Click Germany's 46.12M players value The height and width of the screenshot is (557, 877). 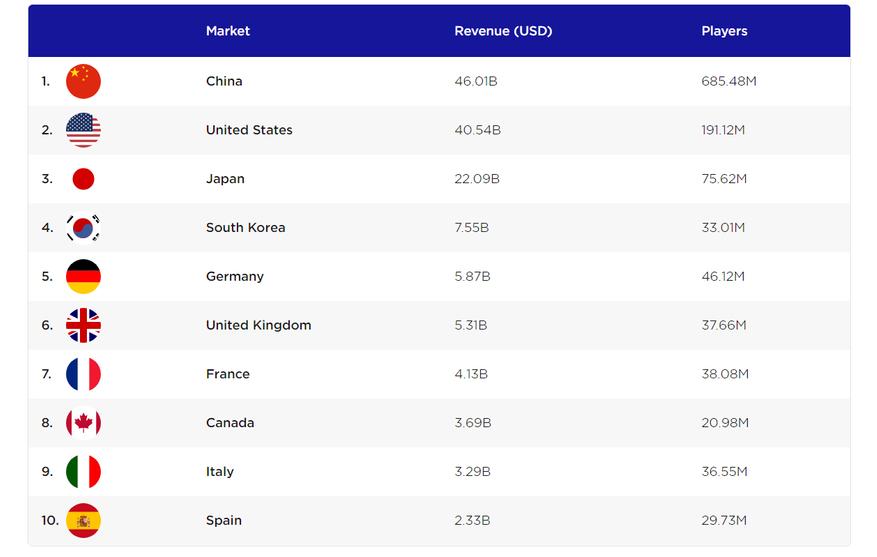[723, 277]
